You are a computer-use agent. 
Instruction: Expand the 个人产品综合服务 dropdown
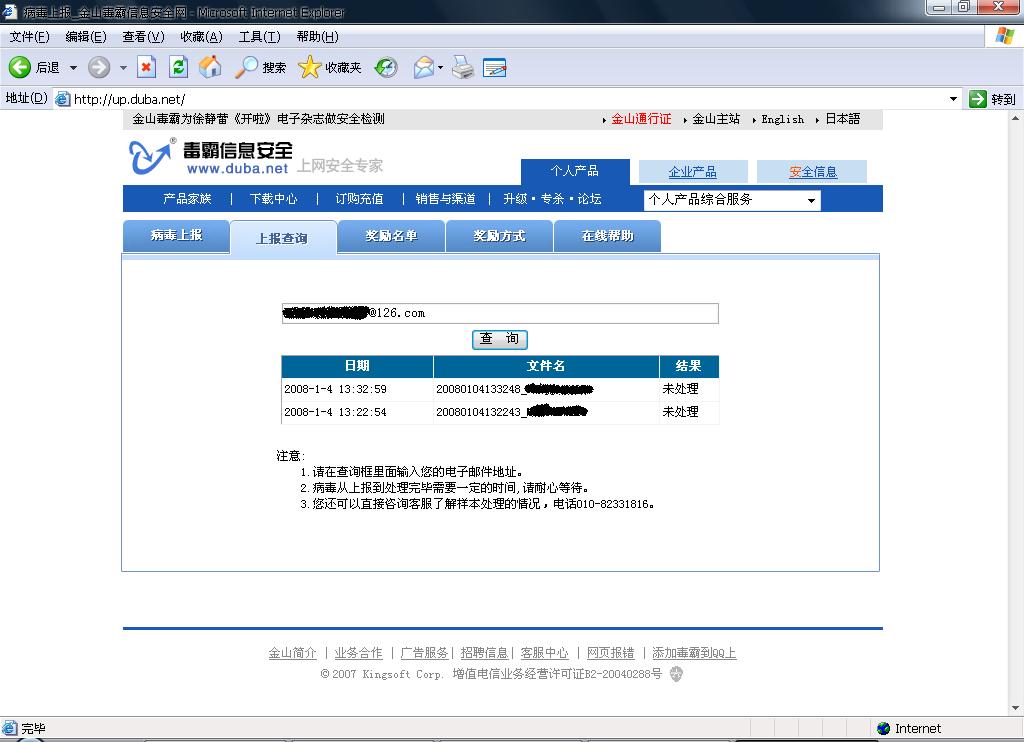pyautogui.click(x=811, y=200)
